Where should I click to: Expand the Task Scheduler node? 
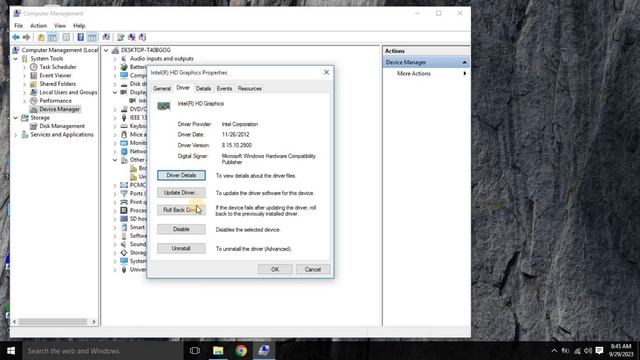coord(24,67)
